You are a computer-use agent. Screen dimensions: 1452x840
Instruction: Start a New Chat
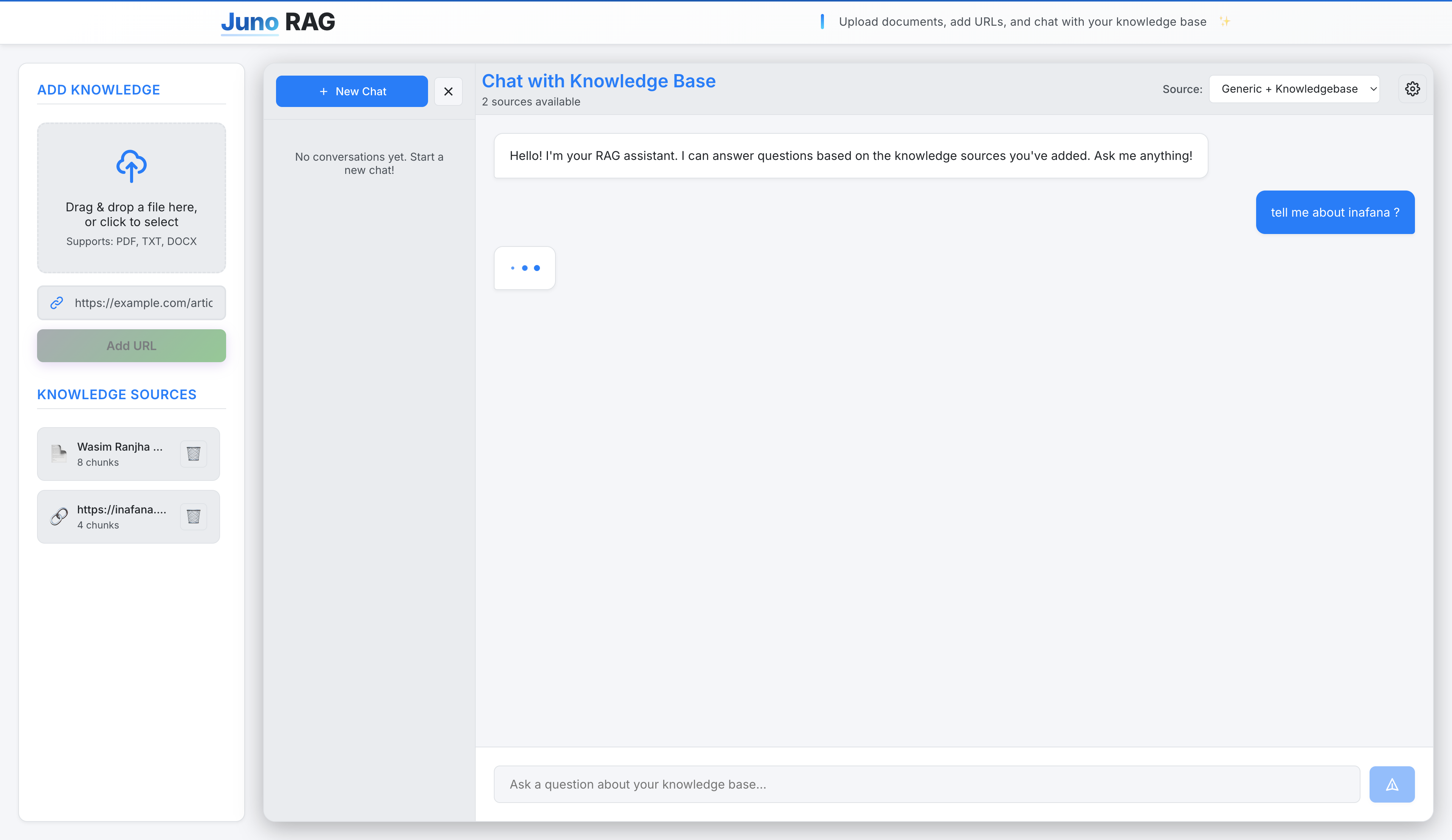pos(352,91)
